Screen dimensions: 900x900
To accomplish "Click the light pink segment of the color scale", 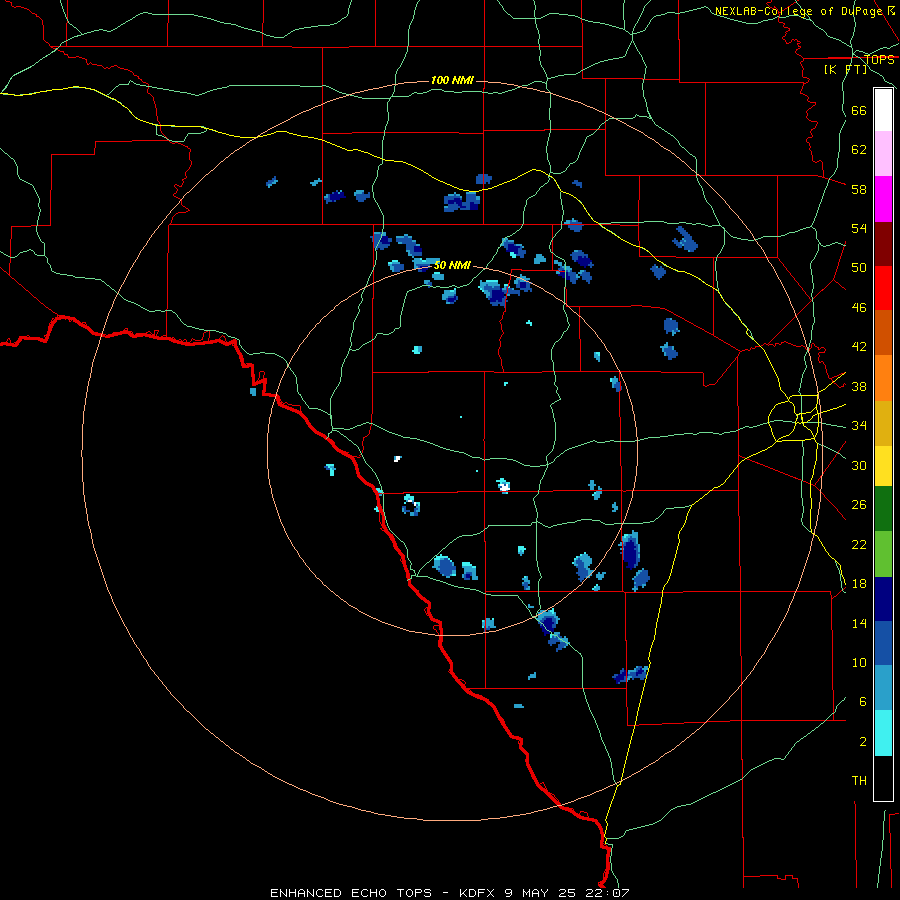I will [x=883, y=154].
